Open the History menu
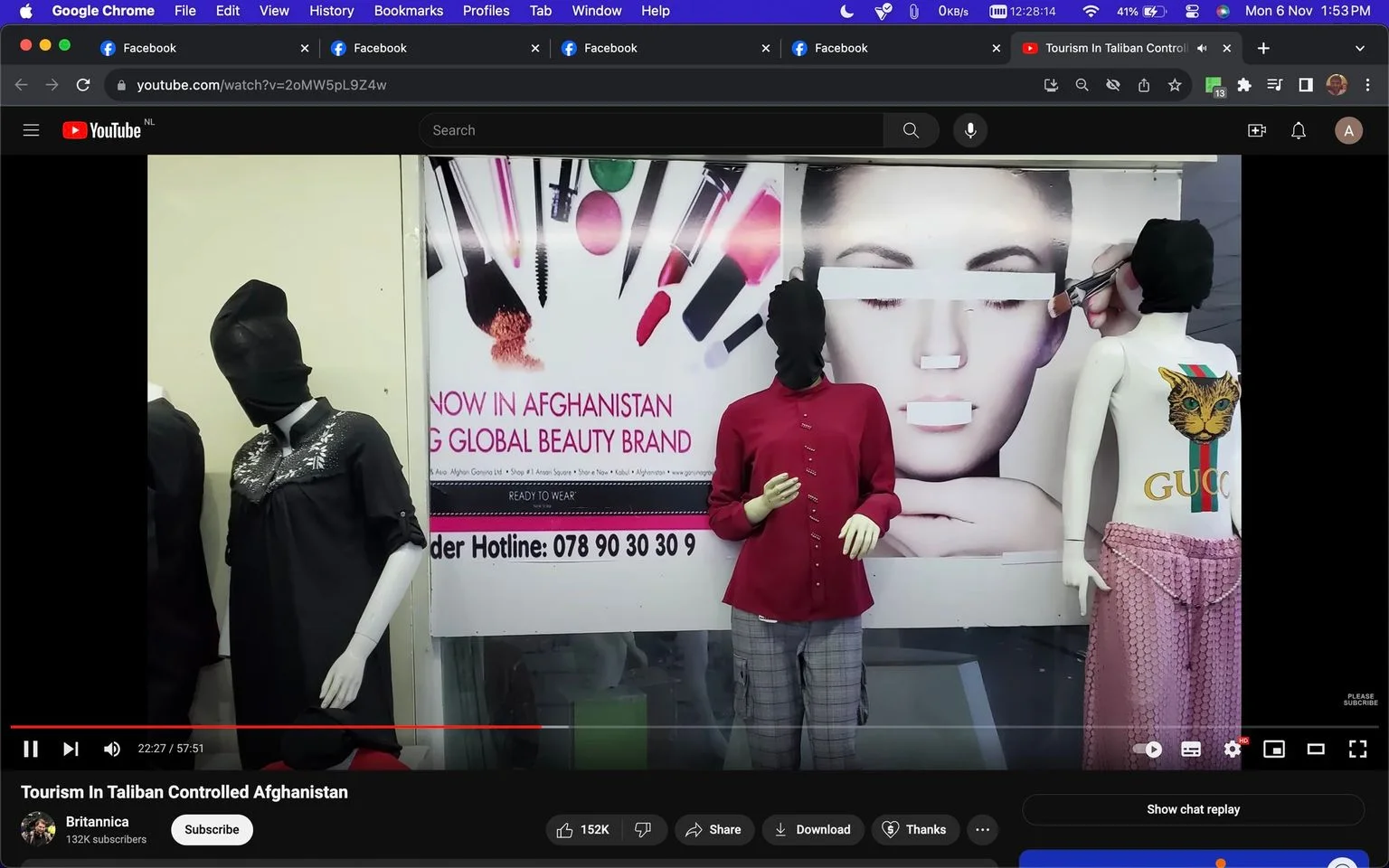Viewport: 1389px width, 868px height. point(331,11)
